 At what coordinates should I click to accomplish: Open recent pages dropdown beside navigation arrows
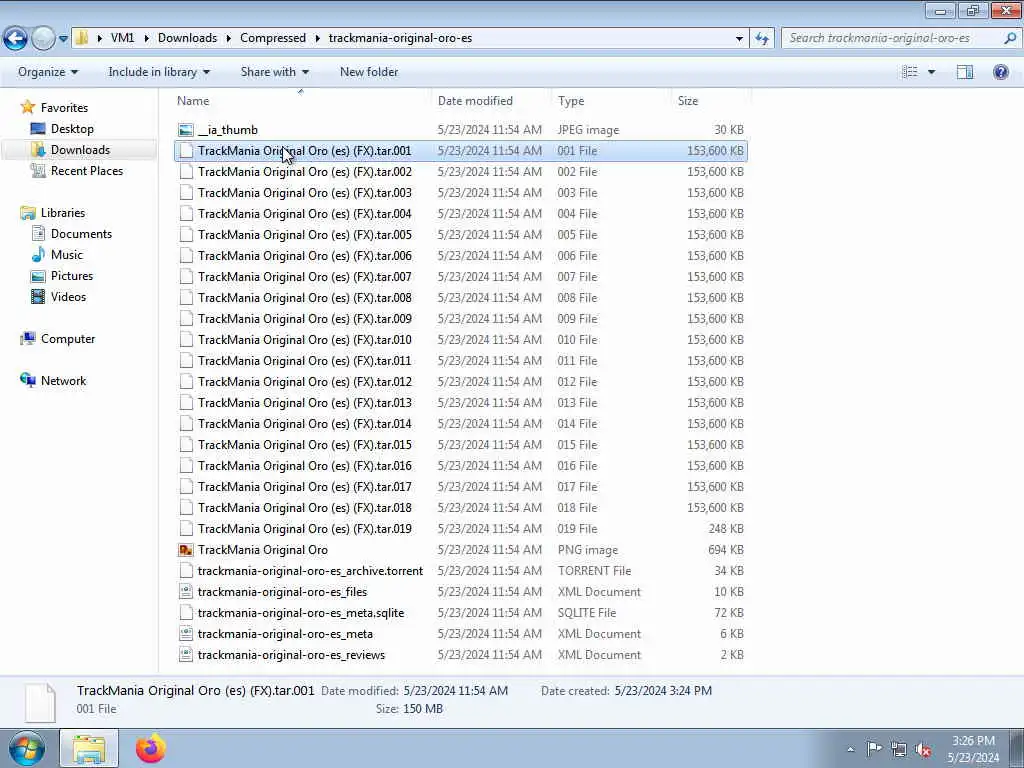[x=63, y=39]
